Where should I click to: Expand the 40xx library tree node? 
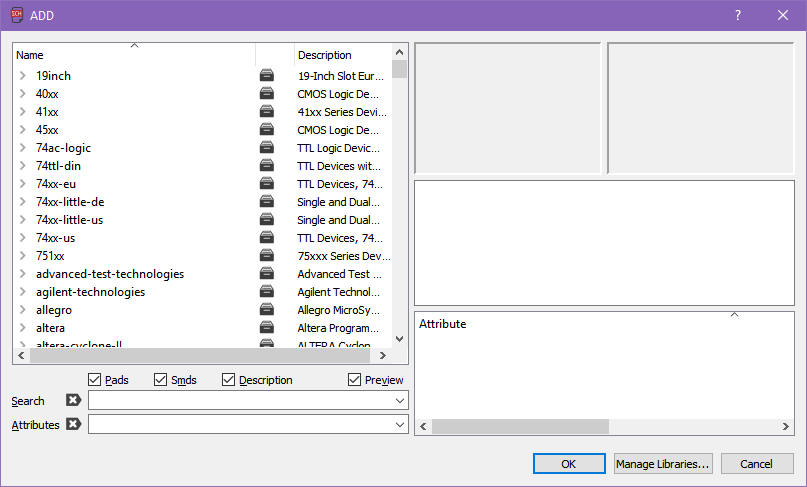(22, 94)
